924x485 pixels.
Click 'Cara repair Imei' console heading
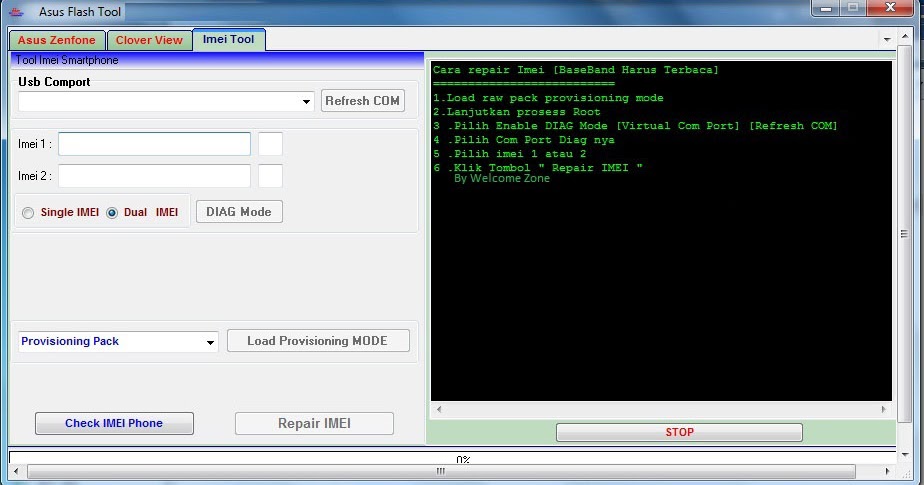tap(576, 70)
